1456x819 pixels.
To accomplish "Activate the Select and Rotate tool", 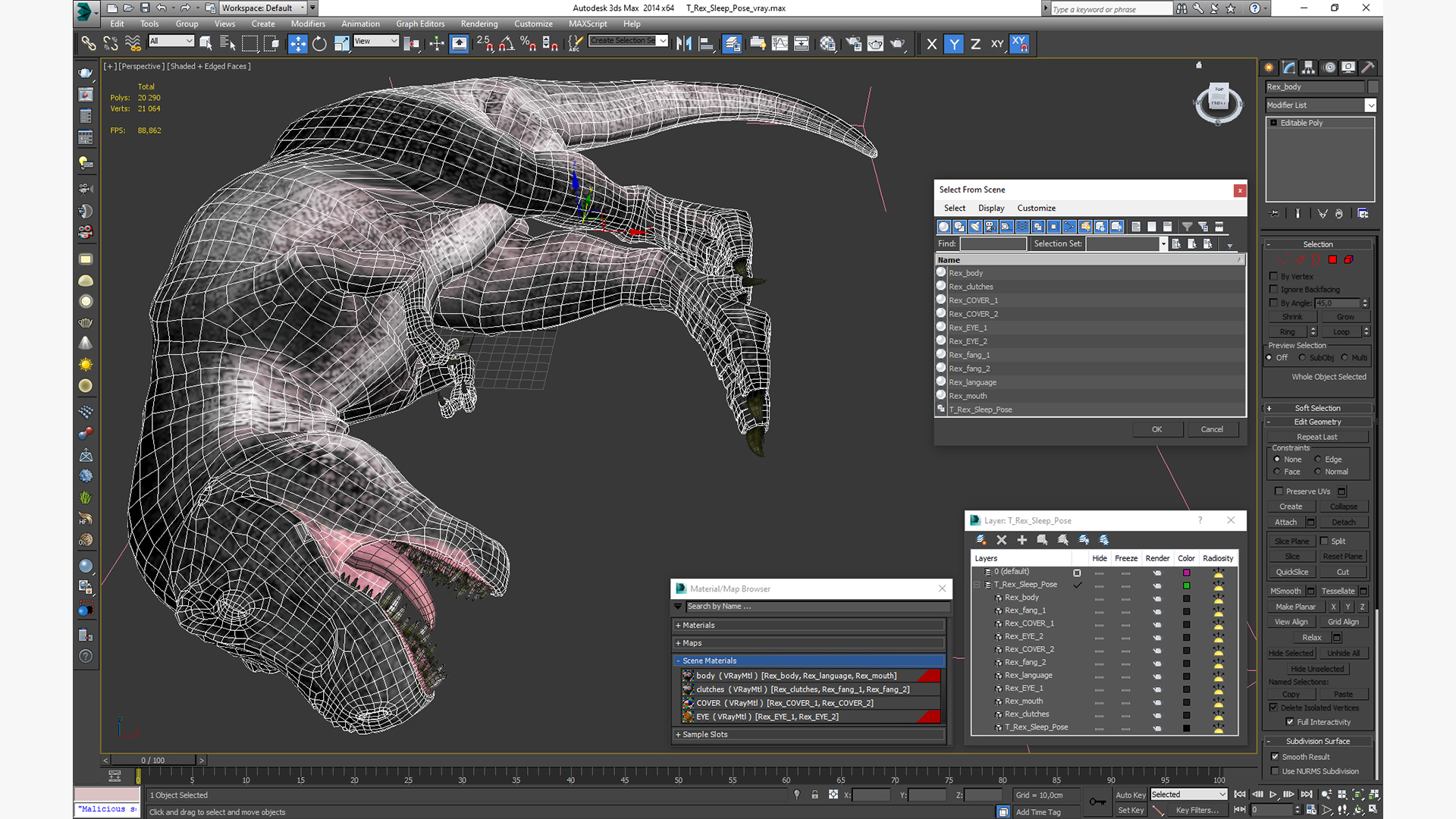I will (319, 44).
